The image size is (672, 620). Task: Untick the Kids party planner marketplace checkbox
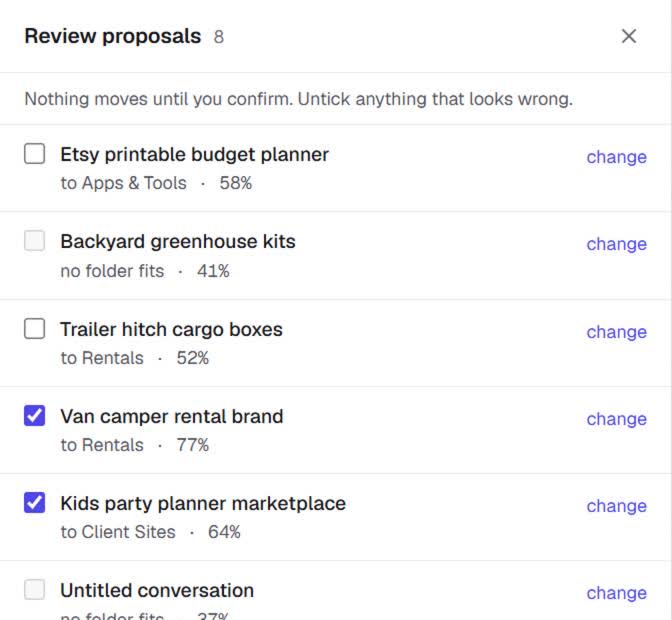[x=34, y=503]
